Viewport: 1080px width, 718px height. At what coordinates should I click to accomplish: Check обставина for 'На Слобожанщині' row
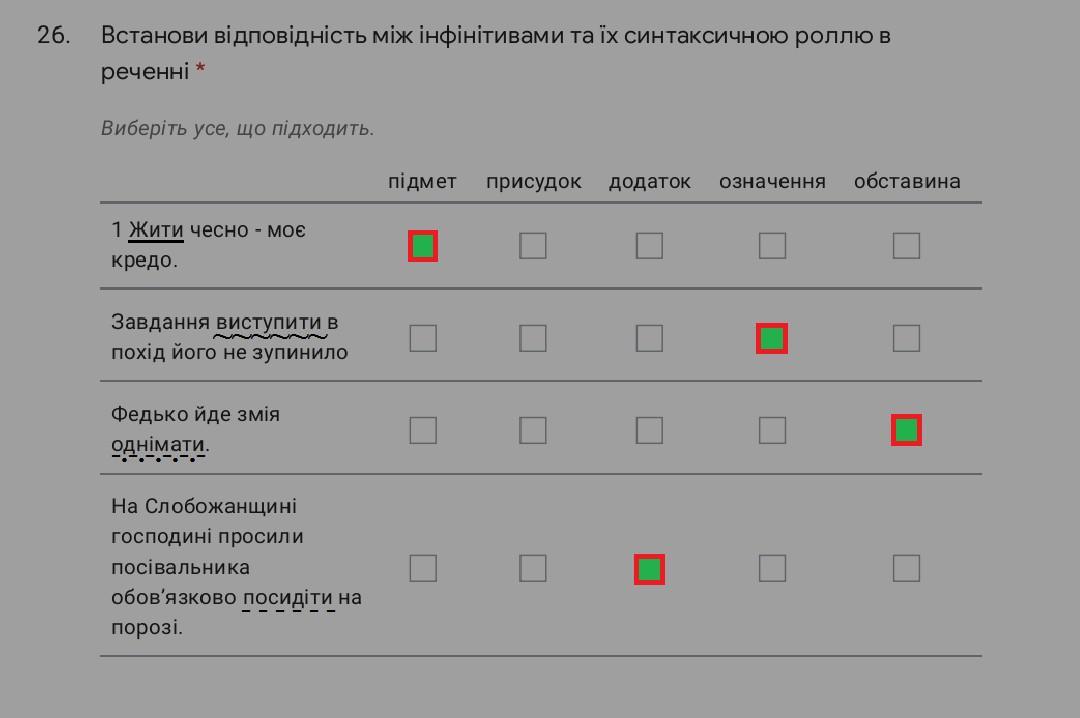click(906, 568)
